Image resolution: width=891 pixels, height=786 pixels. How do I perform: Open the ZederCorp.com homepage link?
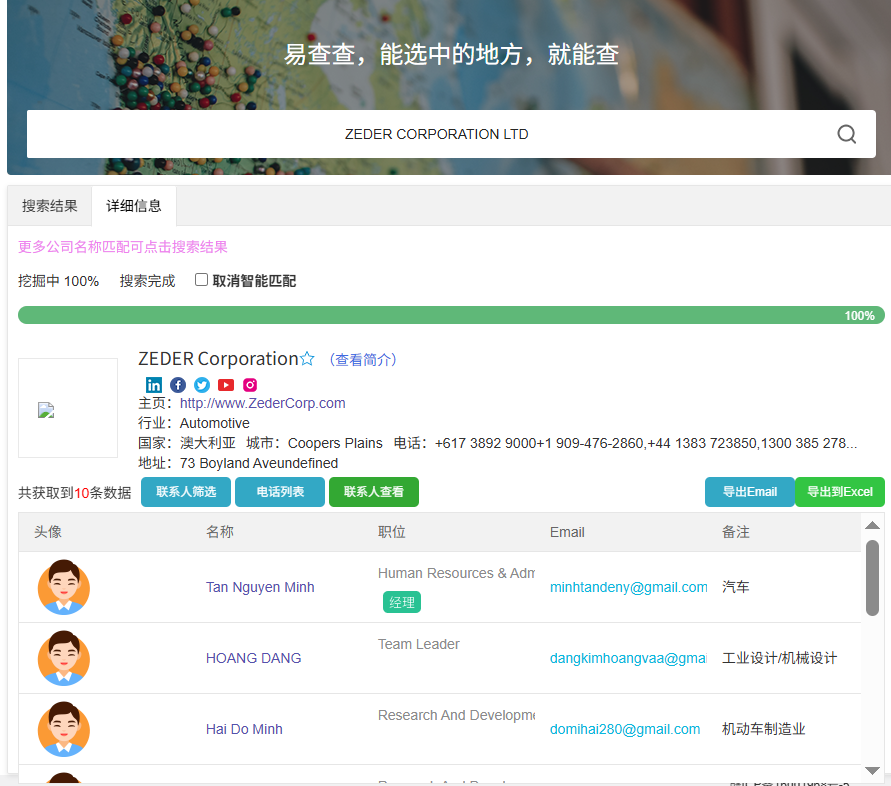(x=263, y=403)
